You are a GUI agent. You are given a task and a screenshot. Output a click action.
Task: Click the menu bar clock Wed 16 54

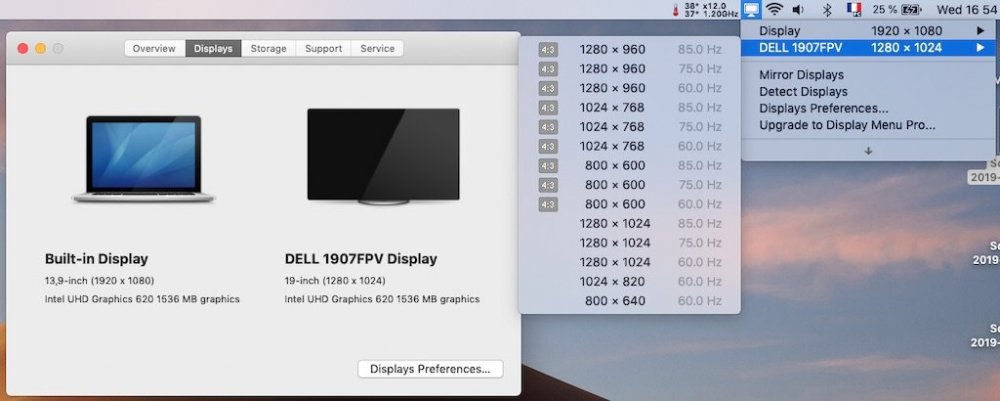[x=966, y=10]
